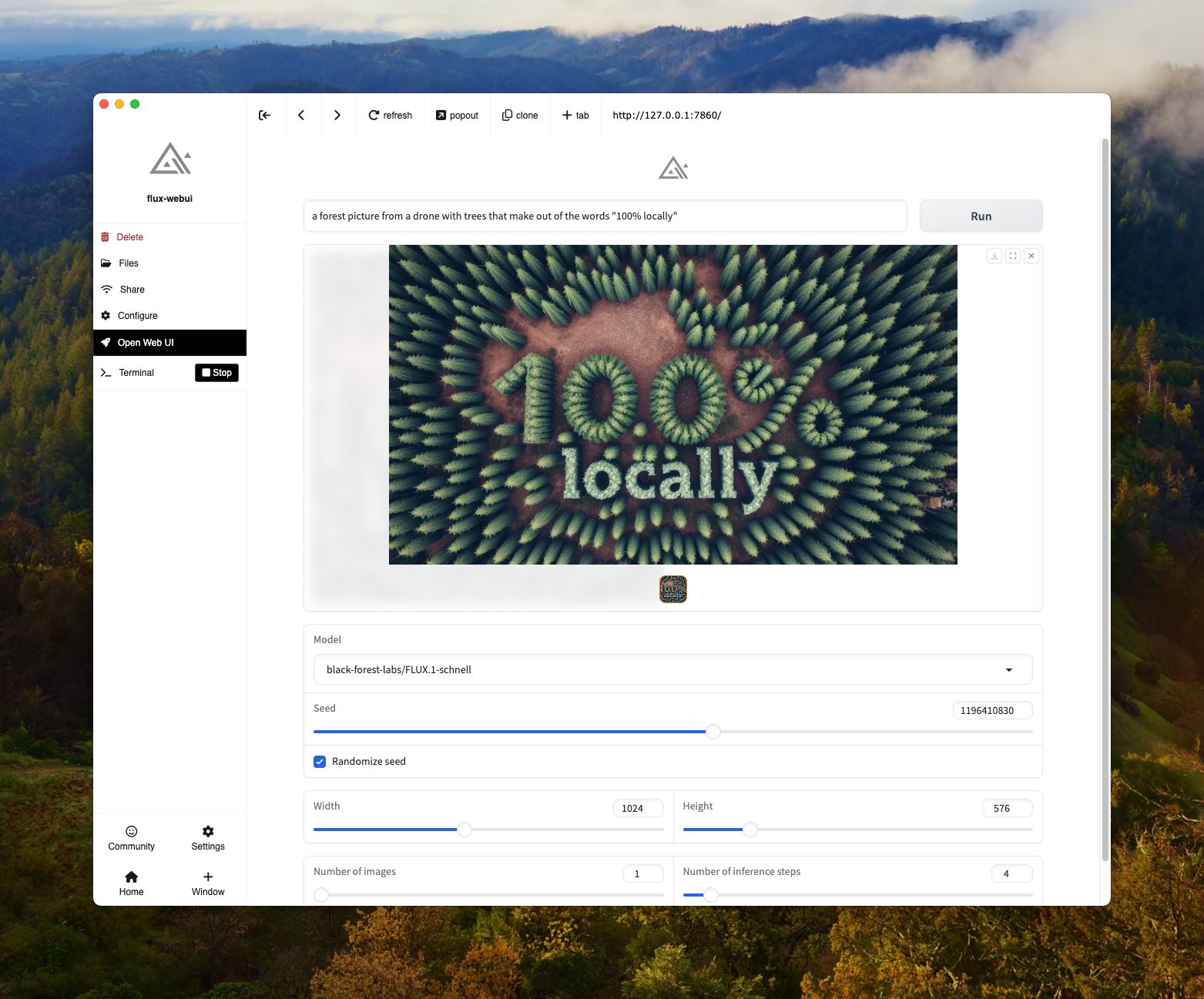Screen dimensions: 1204x999
Task: Stop the running flux-webui process
Action: pyautogui.click(x=216, y=373)
